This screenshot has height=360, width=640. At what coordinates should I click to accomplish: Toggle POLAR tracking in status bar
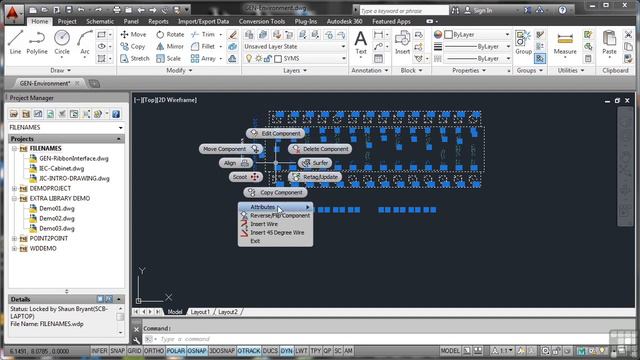pos(176,351)
